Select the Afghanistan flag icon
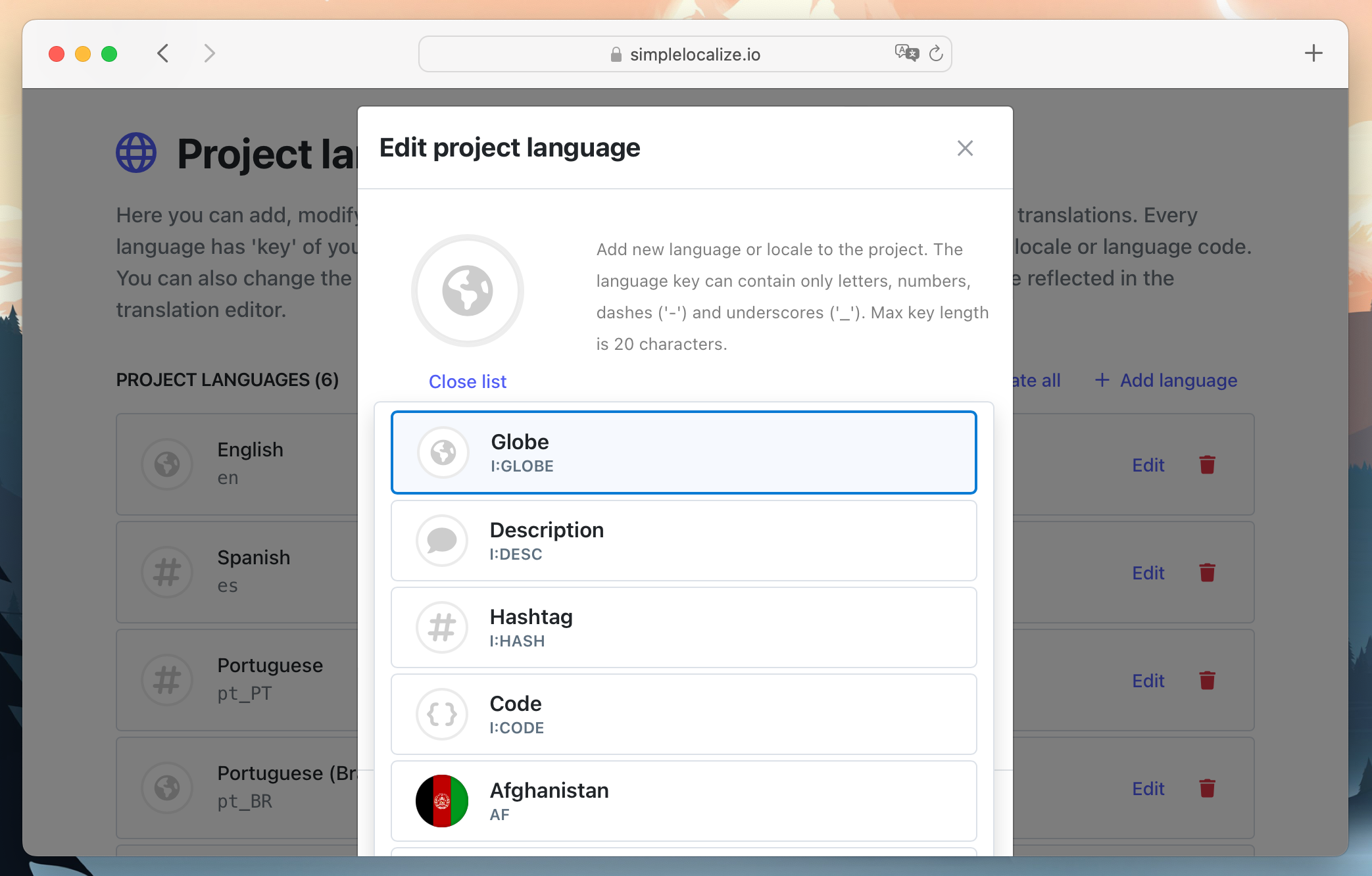Screen dimensions: 1372x876 [441, 800]
